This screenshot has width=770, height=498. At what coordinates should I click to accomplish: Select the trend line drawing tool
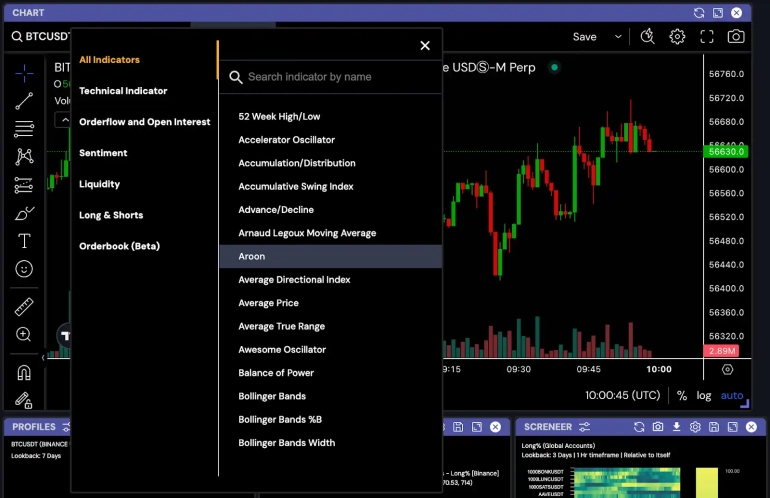[x=24, y=100]
